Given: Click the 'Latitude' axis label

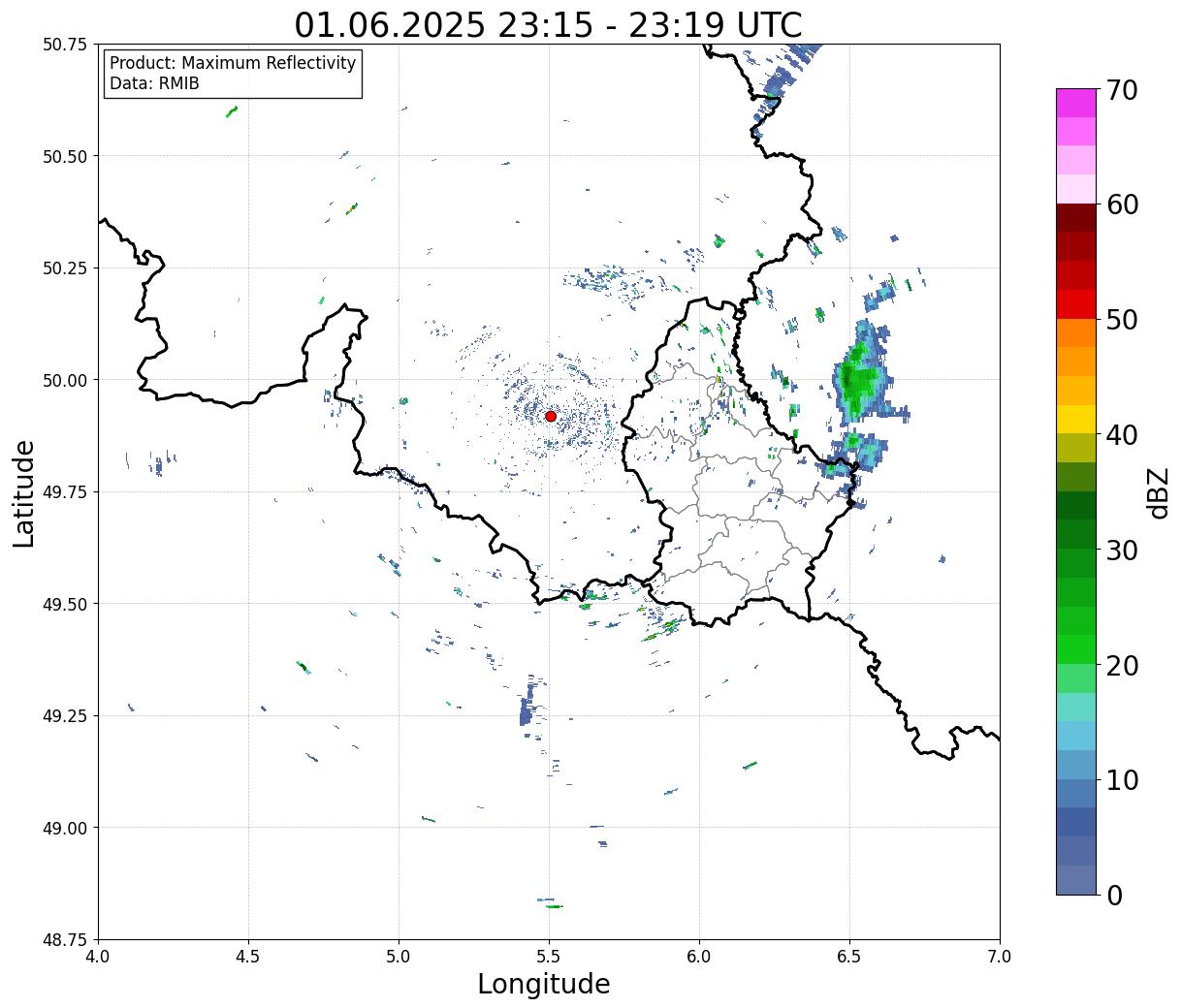Looking at the screenshot, I should (x=24, y=493).
